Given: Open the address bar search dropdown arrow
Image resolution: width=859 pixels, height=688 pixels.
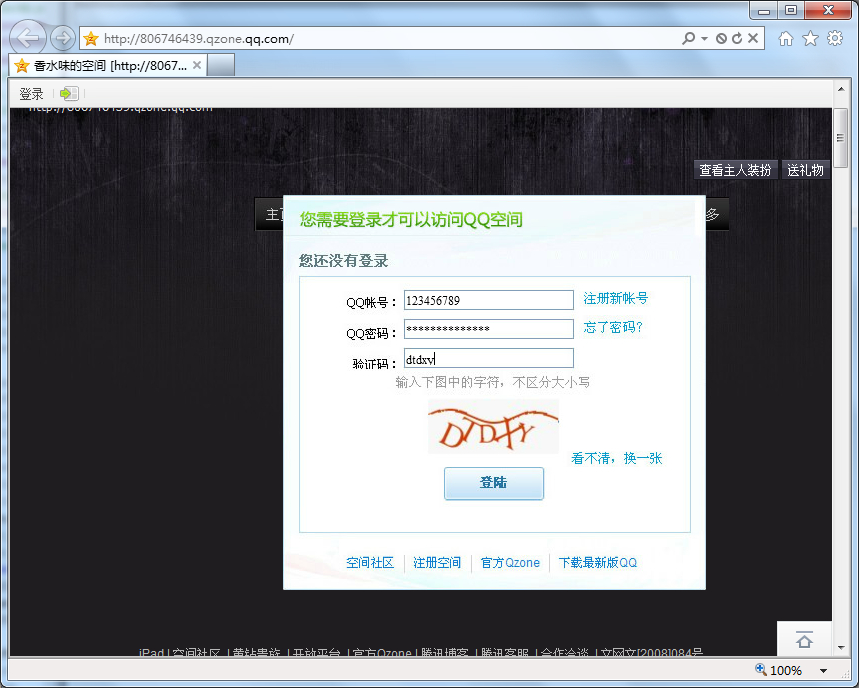Looking at the screenshot, I should 705,38.
